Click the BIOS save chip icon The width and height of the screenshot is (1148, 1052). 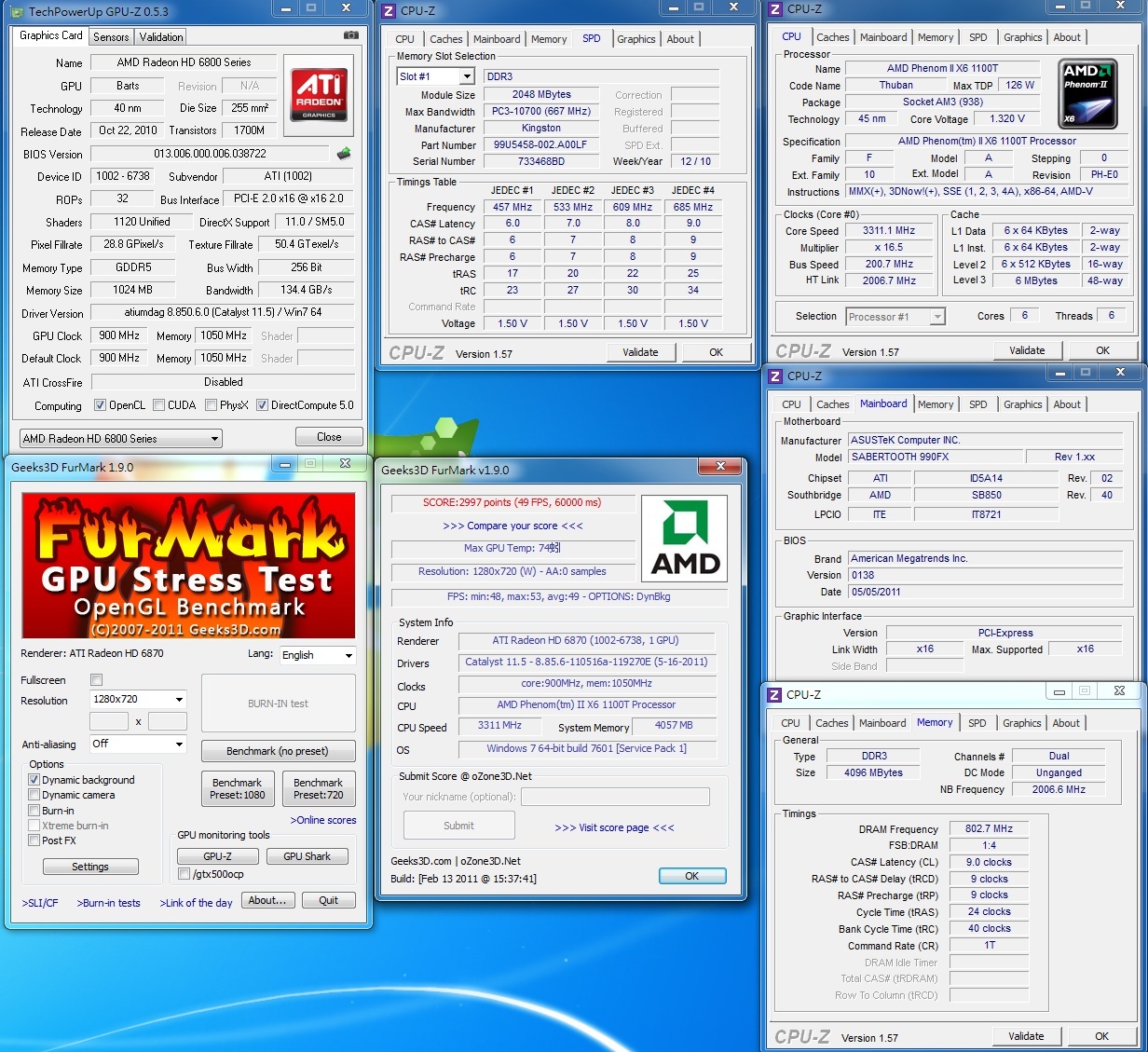344,154
